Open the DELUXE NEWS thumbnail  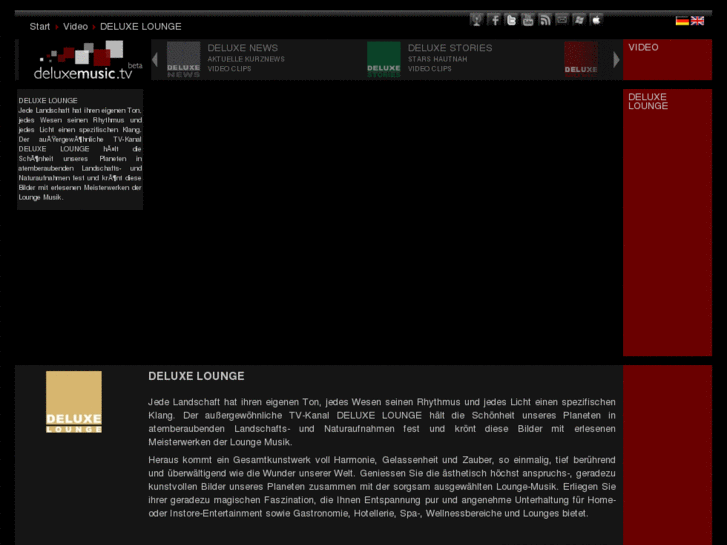coord(184,60)
